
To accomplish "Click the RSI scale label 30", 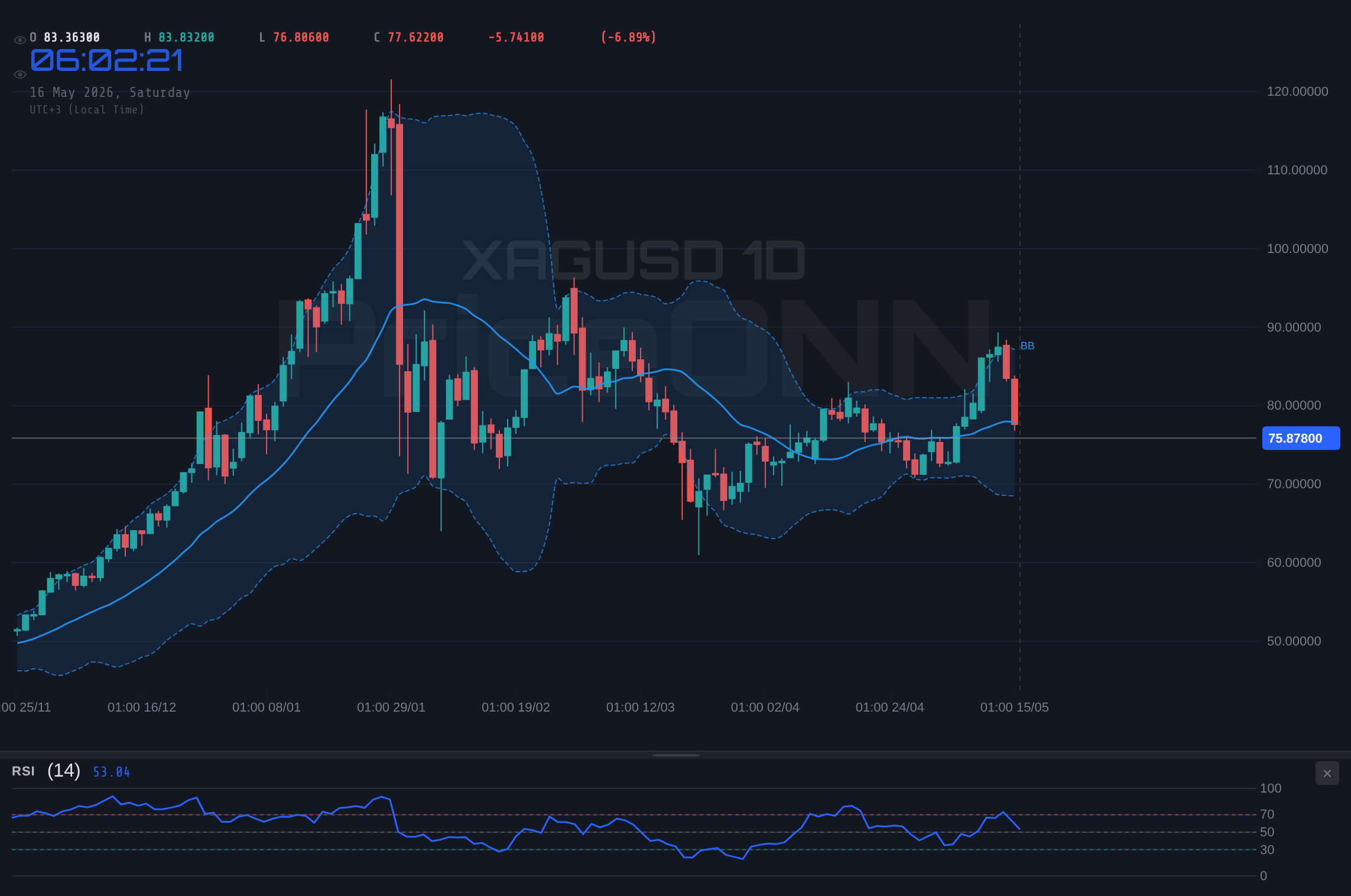I will pyautogui.click(x=1267, y=850).
